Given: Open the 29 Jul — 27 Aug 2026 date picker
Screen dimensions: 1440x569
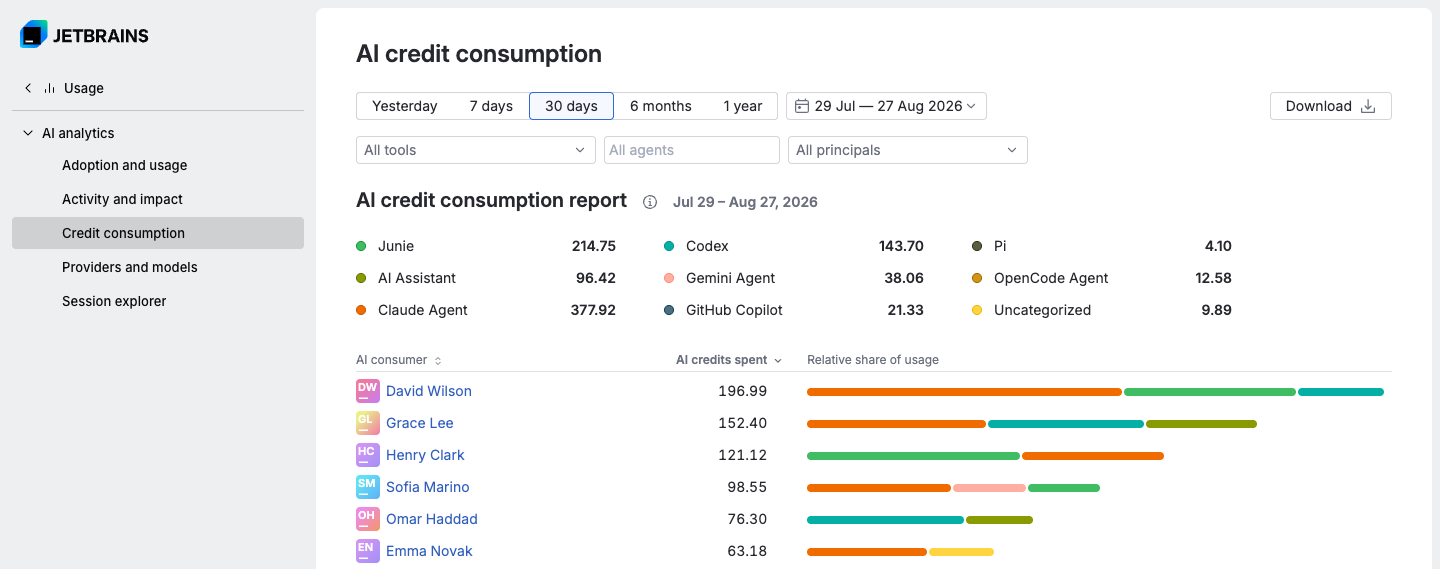Looking at the screenshot, I should pyautogui.click(x=887, y=106).
